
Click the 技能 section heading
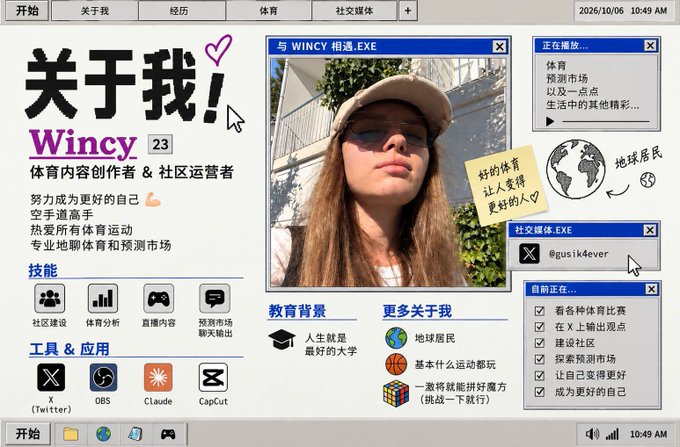tap(43, 271)
